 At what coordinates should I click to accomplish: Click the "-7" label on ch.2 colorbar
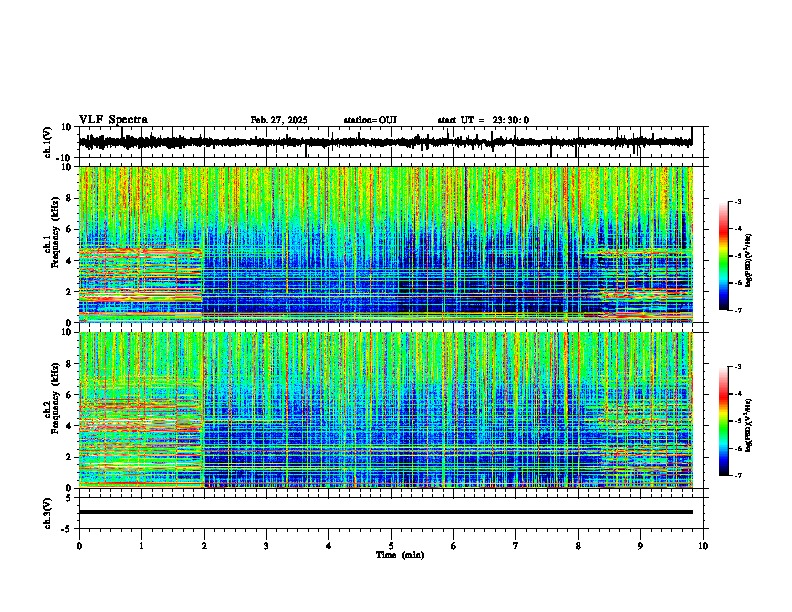737,475
